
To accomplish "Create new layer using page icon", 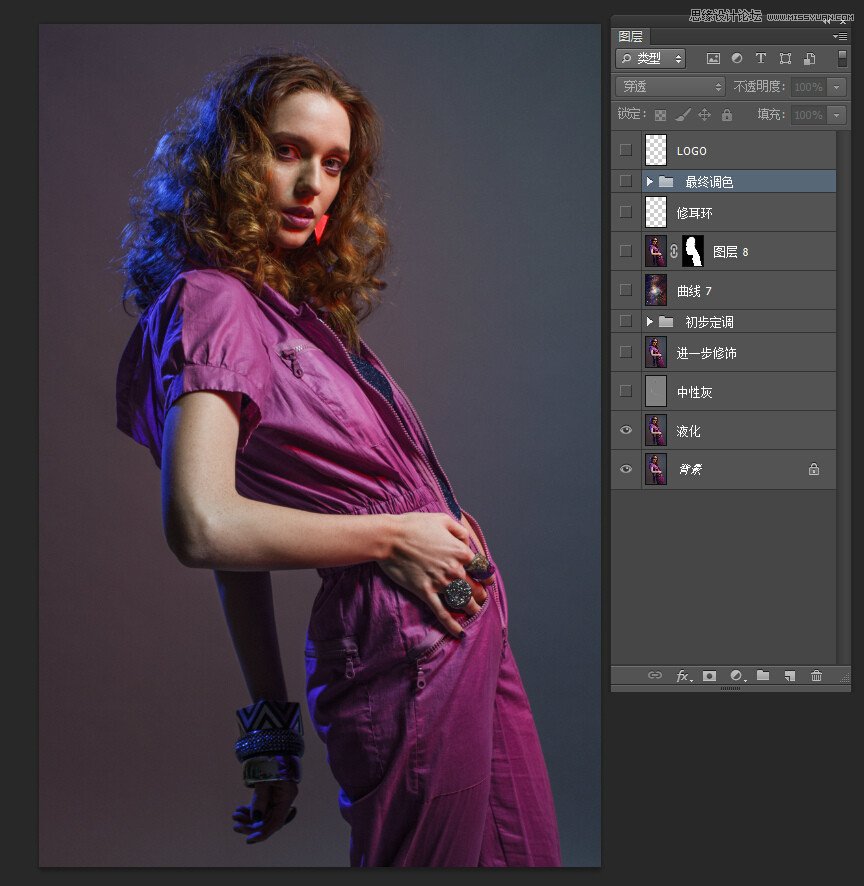I will [789, 676].
